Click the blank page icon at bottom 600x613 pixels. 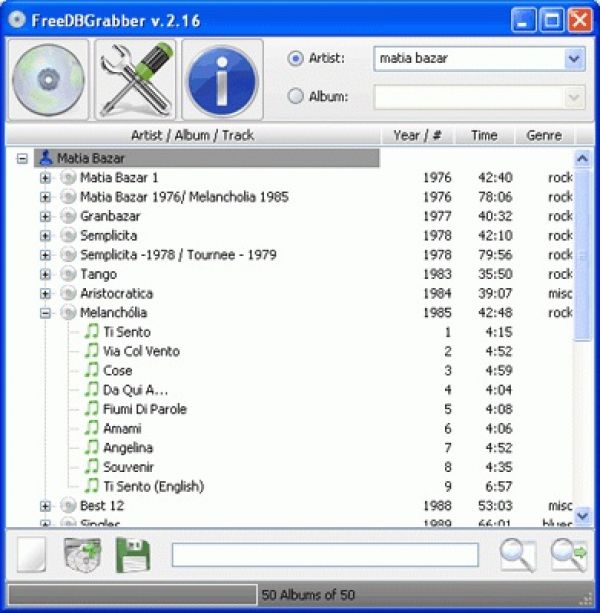coord(32,554)
